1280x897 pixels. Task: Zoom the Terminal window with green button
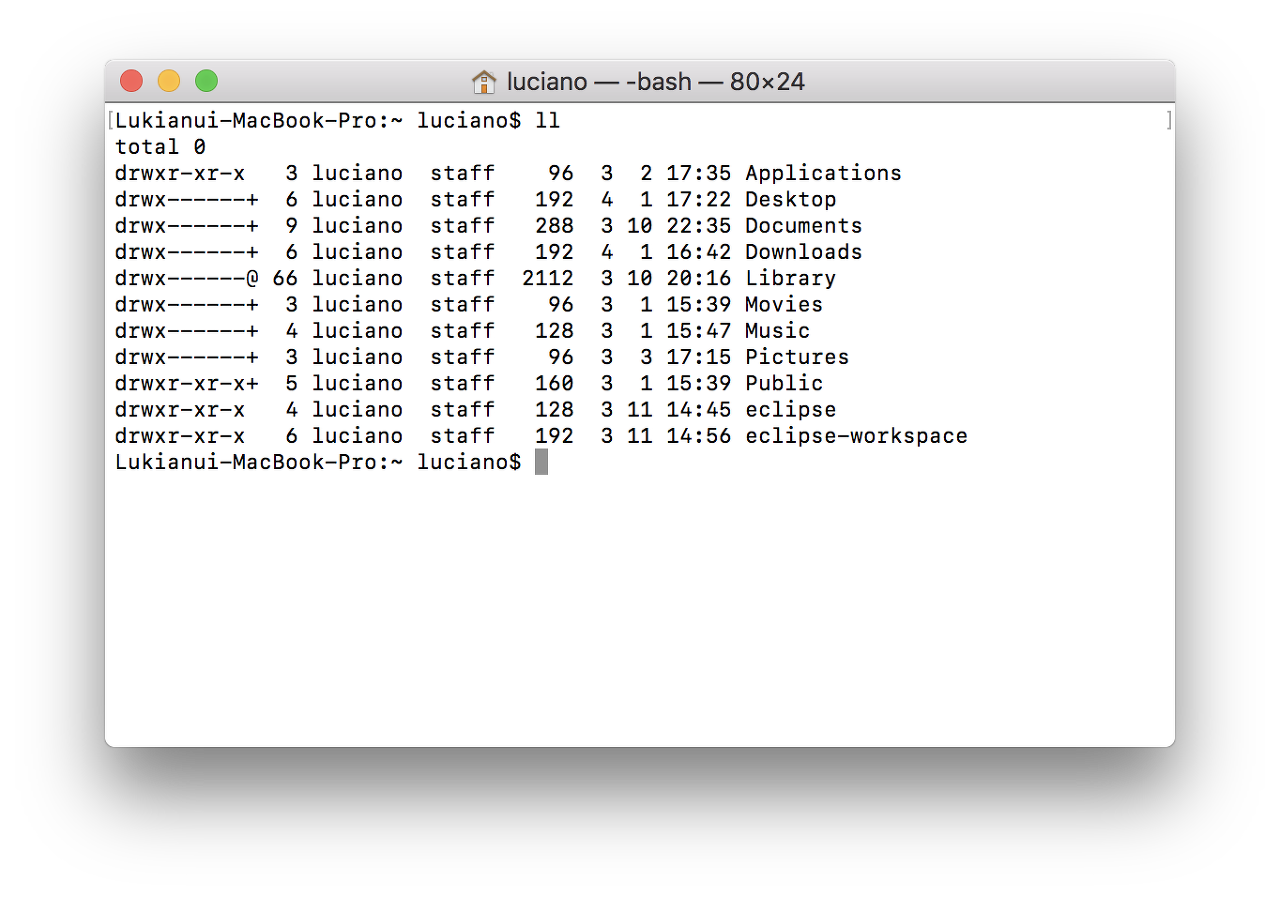tap(206, 81)
